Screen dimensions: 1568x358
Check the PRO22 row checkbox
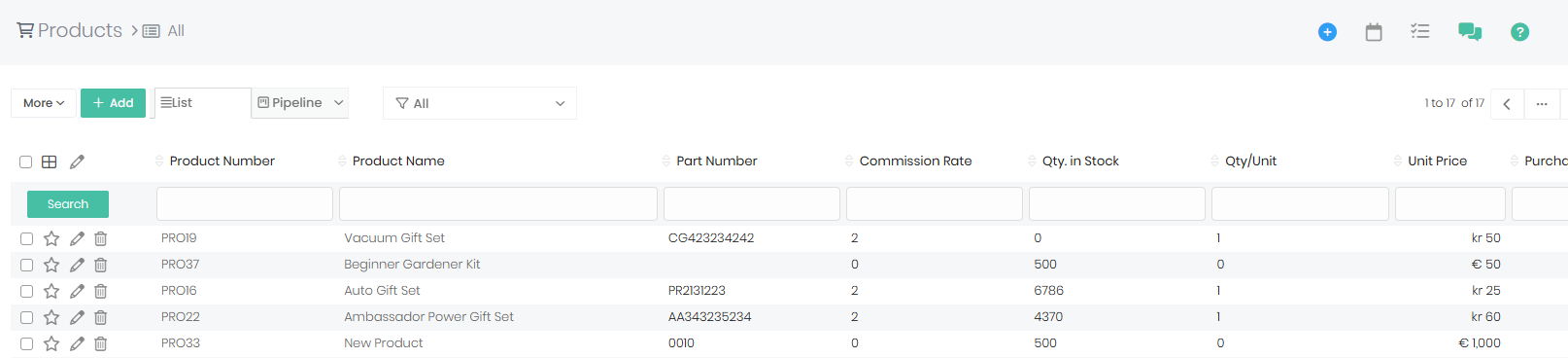(26, 317)
